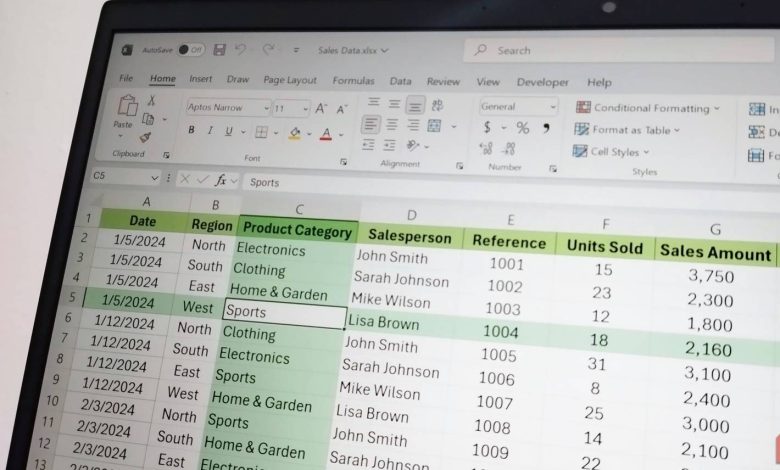The image size is (780, 470).
Task: Open the Aptos Narrow font dropdown
Action: click(x=228, y=107)
